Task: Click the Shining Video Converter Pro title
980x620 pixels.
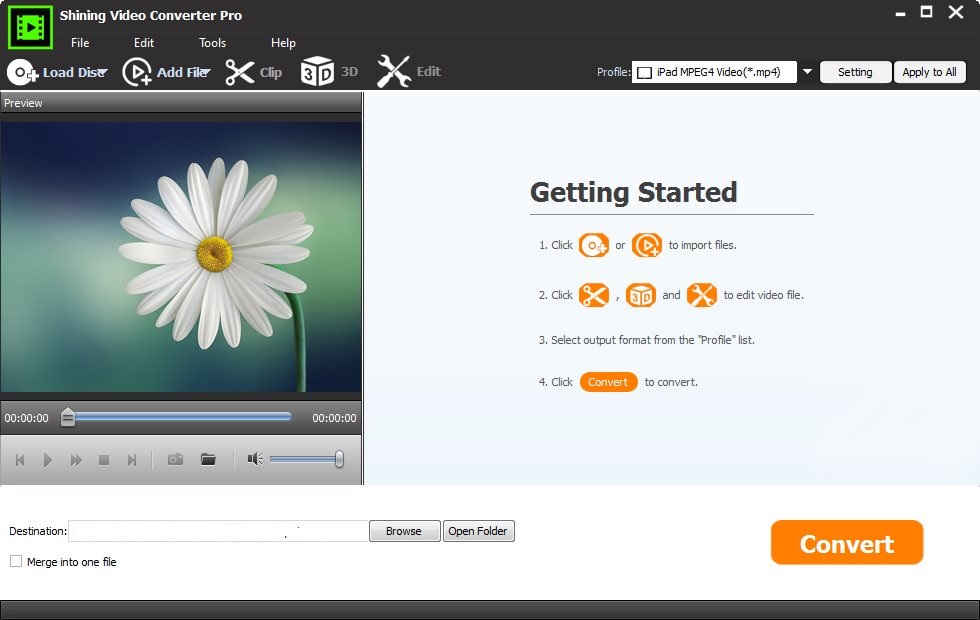Action: (x=151, y=16)
